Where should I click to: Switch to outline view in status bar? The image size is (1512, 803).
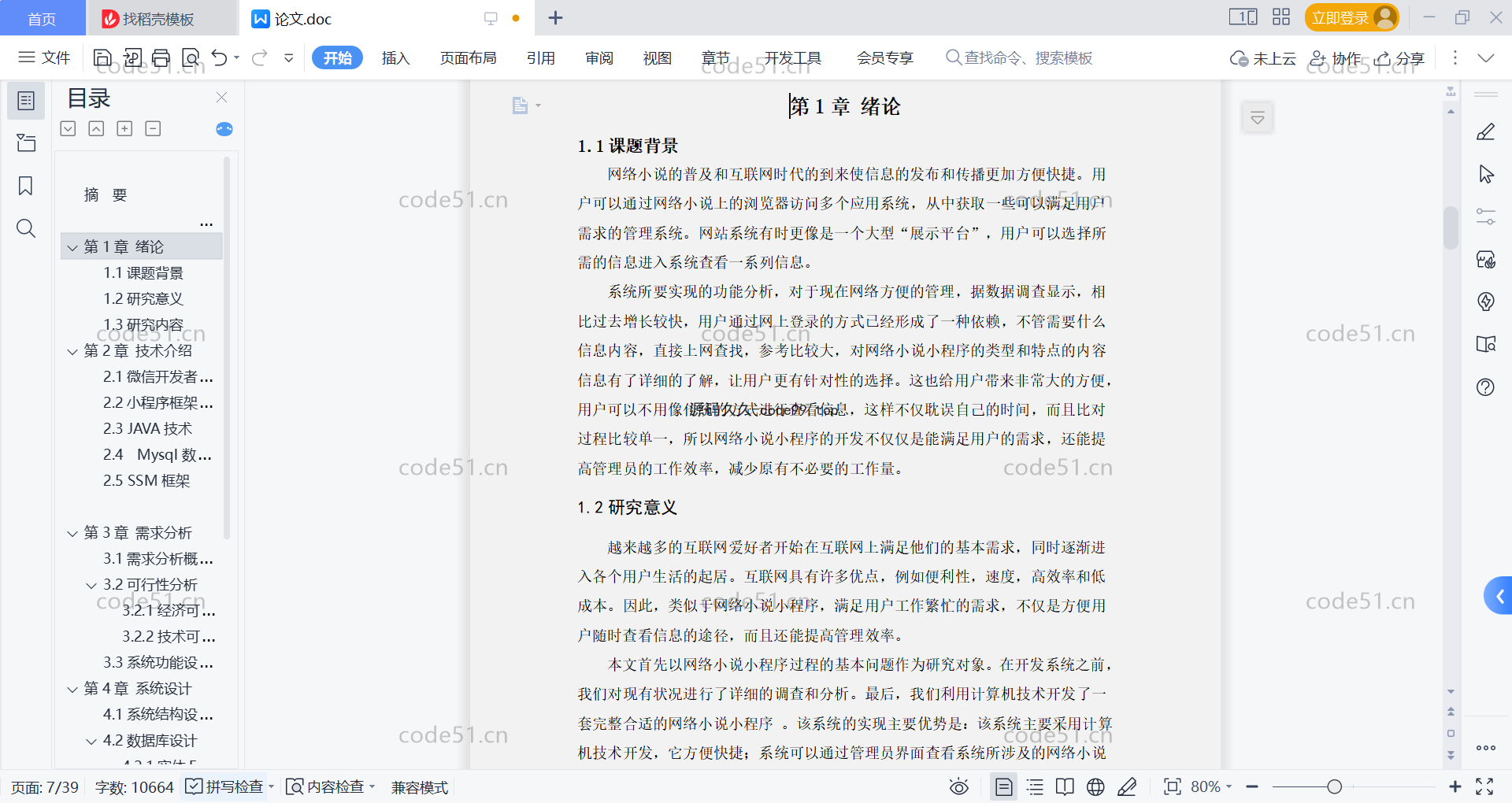pyautogui.click(x=1035, y=786)
